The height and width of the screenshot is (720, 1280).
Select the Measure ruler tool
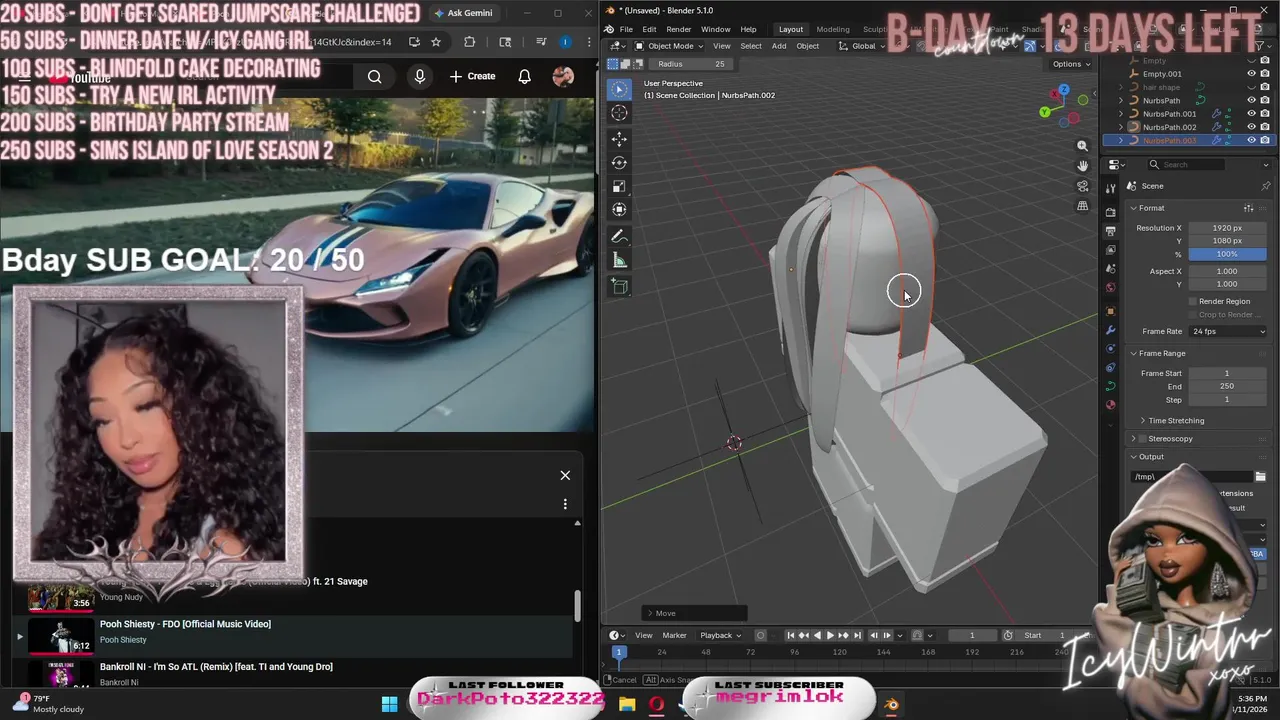[619, 261]
